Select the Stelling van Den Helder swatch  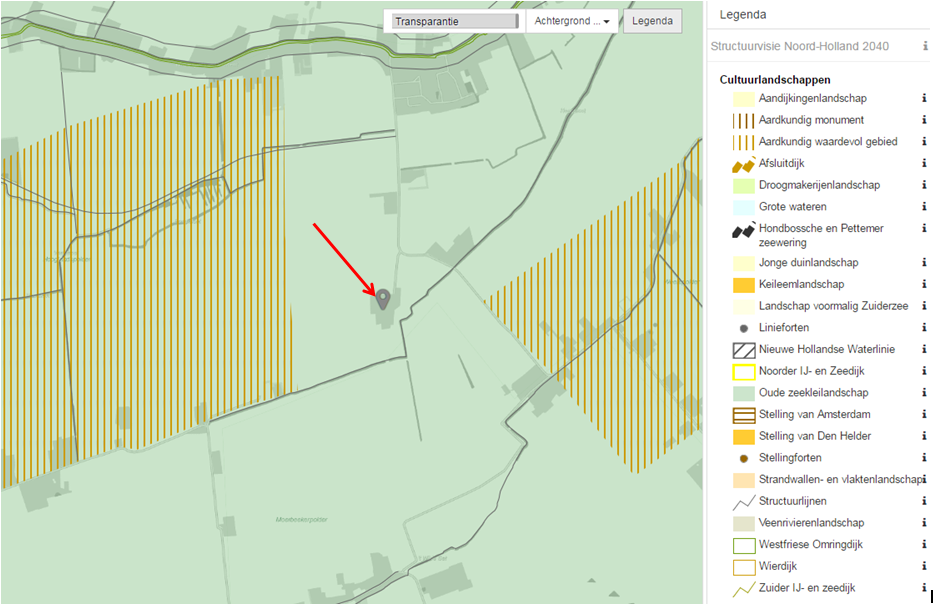coord(743,437)
